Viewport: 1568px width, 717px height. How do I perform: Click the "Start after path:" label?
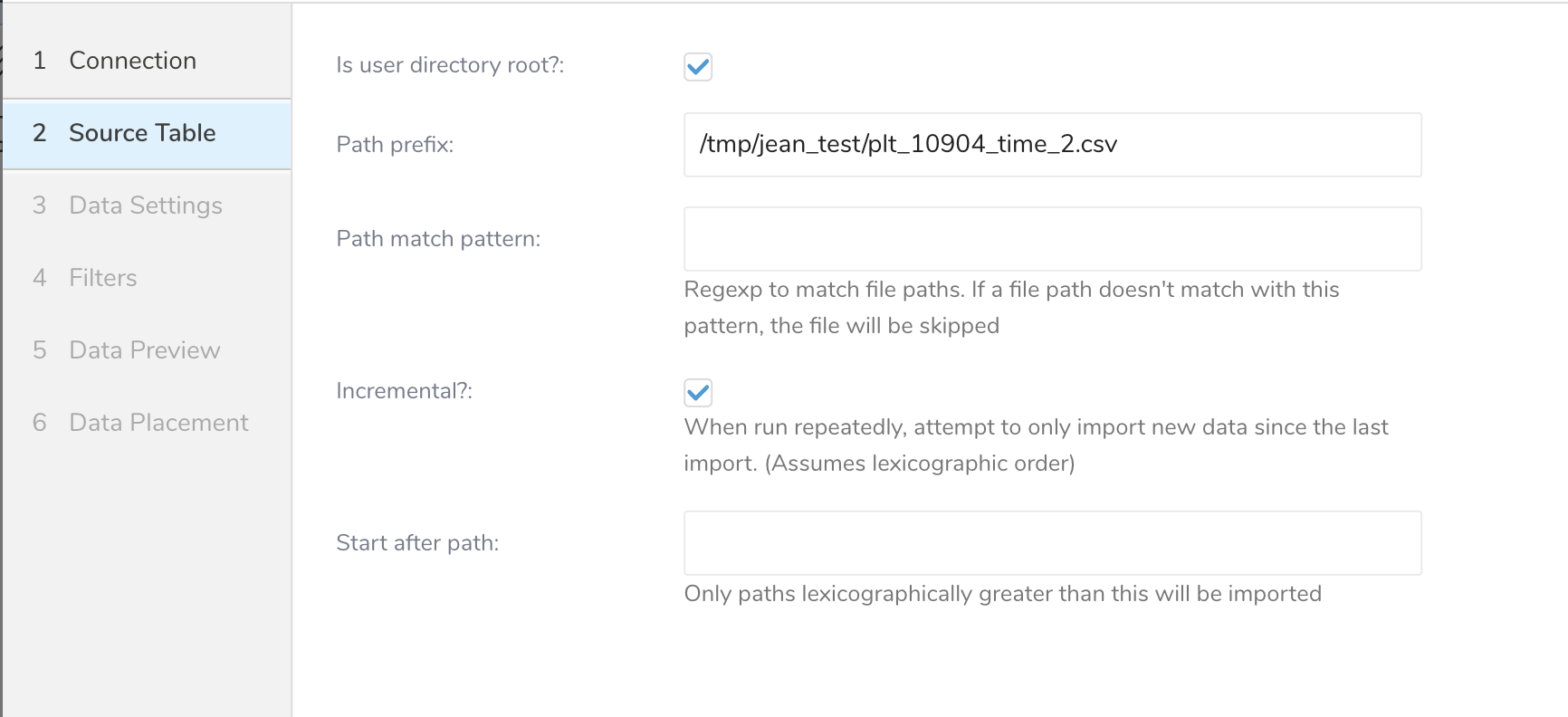(417, 543)
